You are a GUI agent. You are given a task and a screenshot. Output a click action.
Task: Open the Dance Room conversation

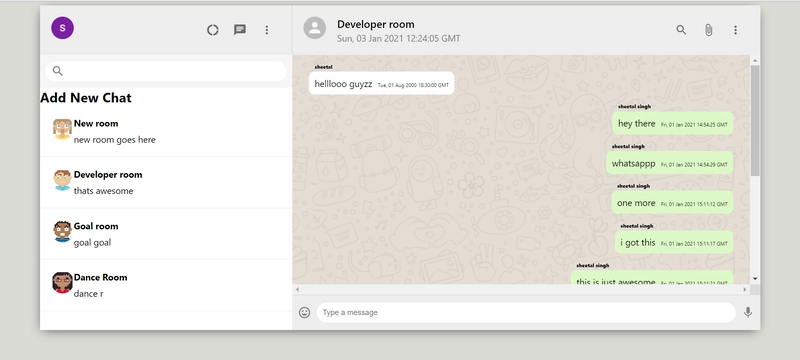point(166,286)
